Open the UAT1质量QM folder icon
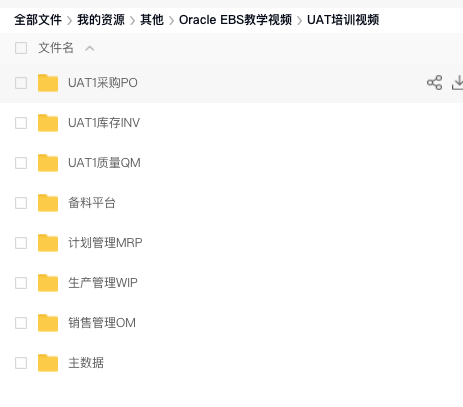 point(48,163)
